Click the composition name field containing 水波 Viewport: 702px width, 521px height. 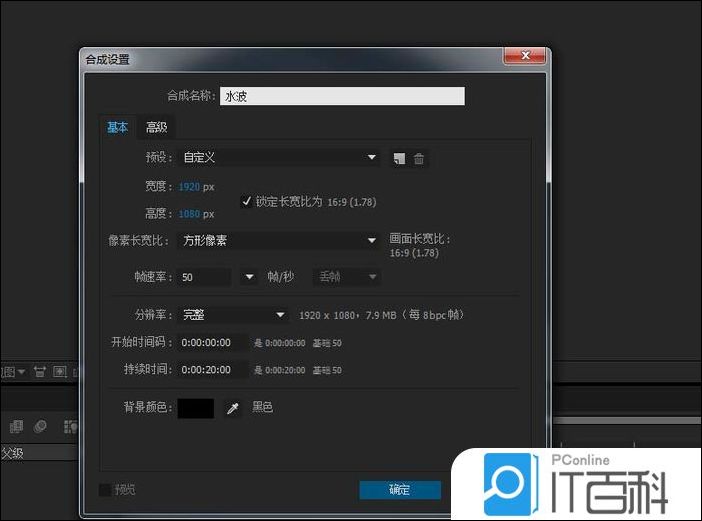tap(342, 96)
